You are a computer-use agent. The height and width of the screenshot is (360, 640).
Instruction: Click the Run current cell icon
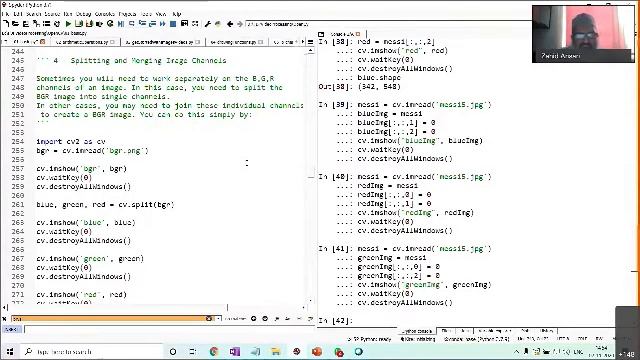pos(79,24)
